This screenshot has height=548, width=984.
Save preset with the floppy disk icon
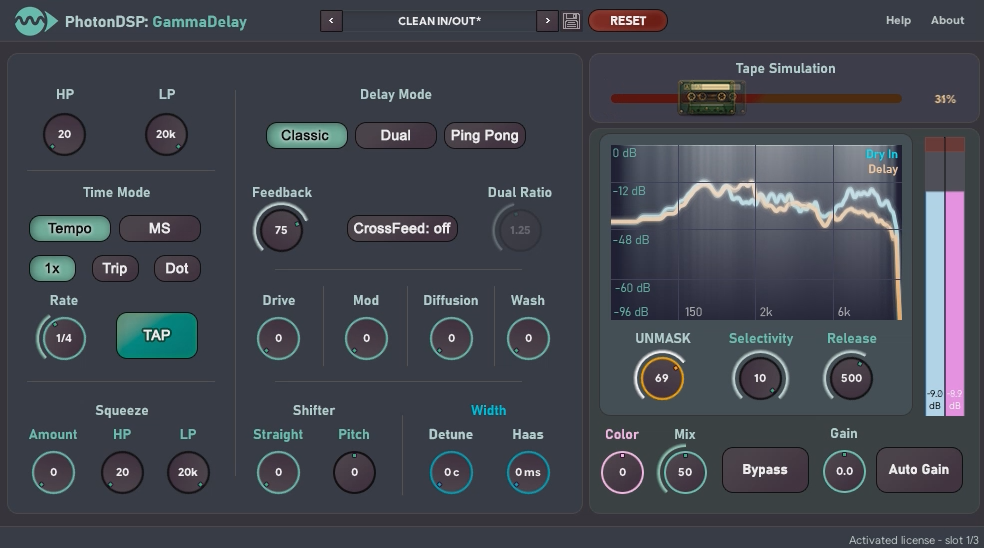tap(571, 21)
